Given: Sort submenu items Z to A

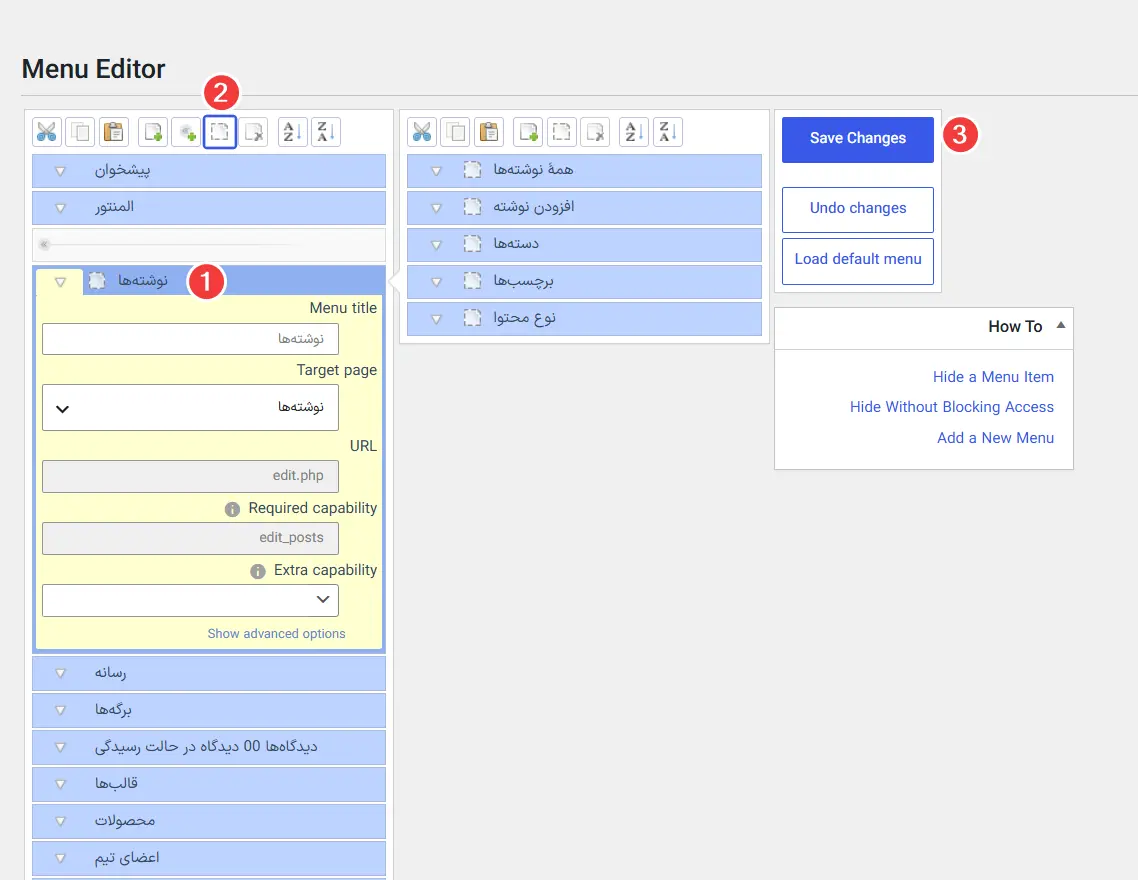Looking at the screenshot, I should (x=668, y=132).
